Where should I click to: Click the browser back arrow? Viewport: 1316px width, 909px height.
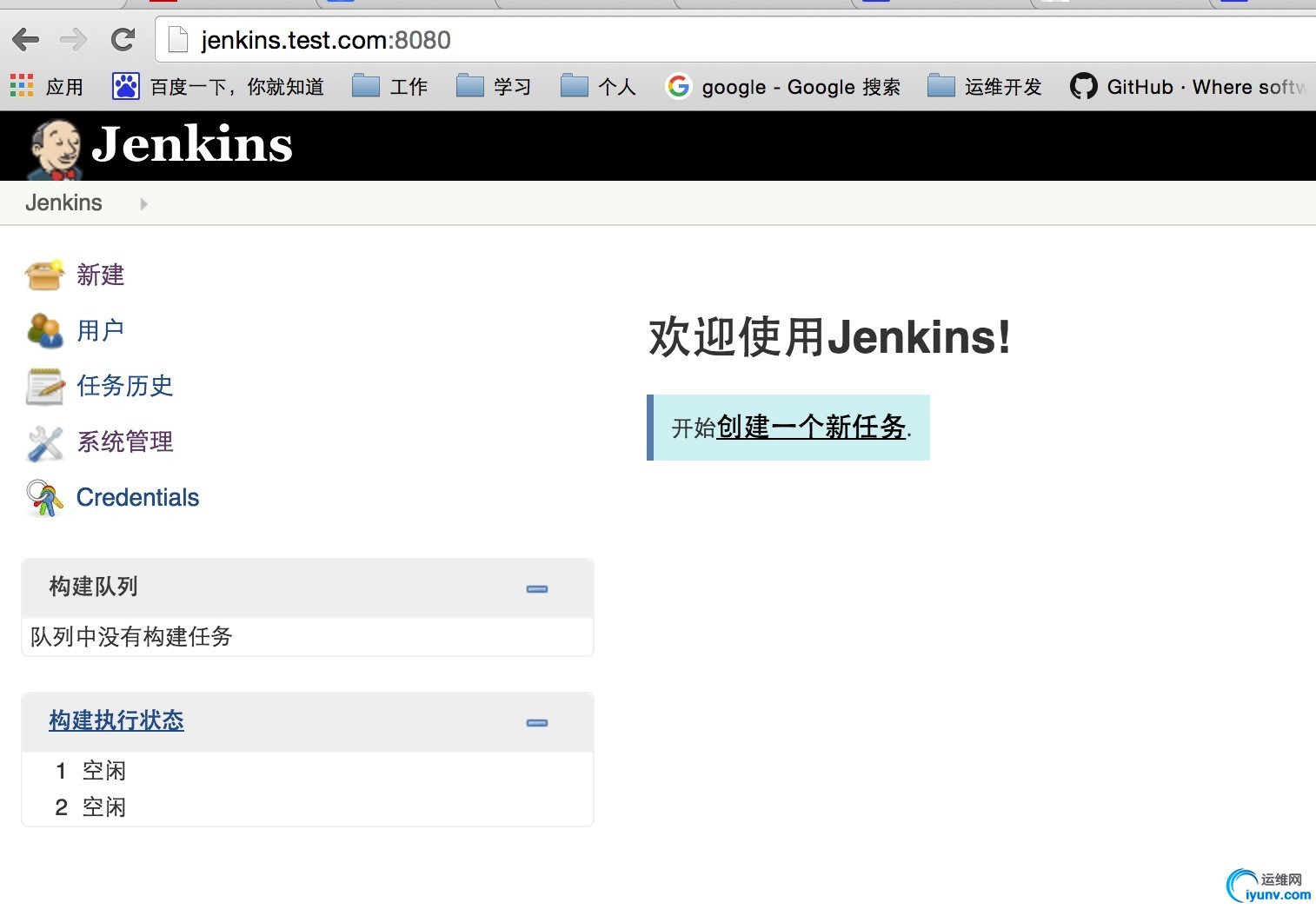(x=26, y=39)
